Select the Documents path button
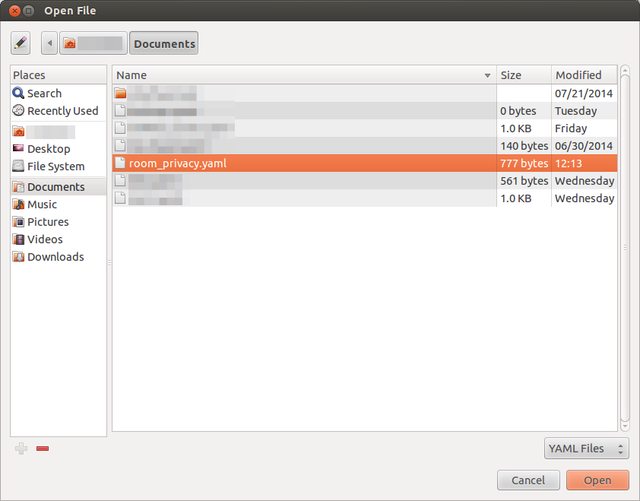This screenshot has height=501, width=640. pyautogui.click(x=164, y=43)
